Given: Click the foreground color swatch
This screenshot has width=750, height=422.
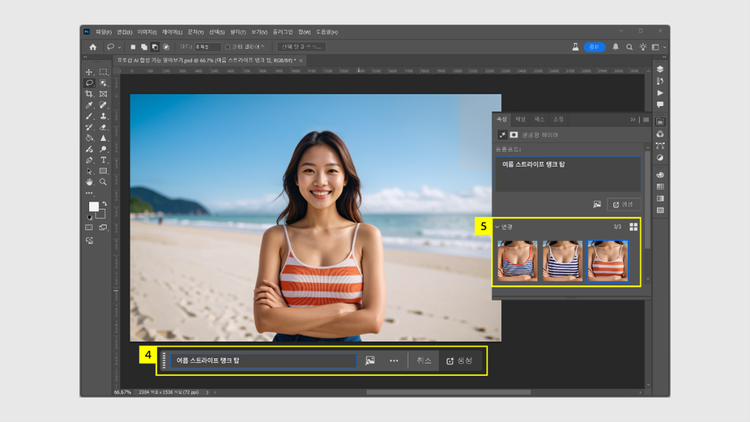Looking at the screenshot, I should click(94, 207).
